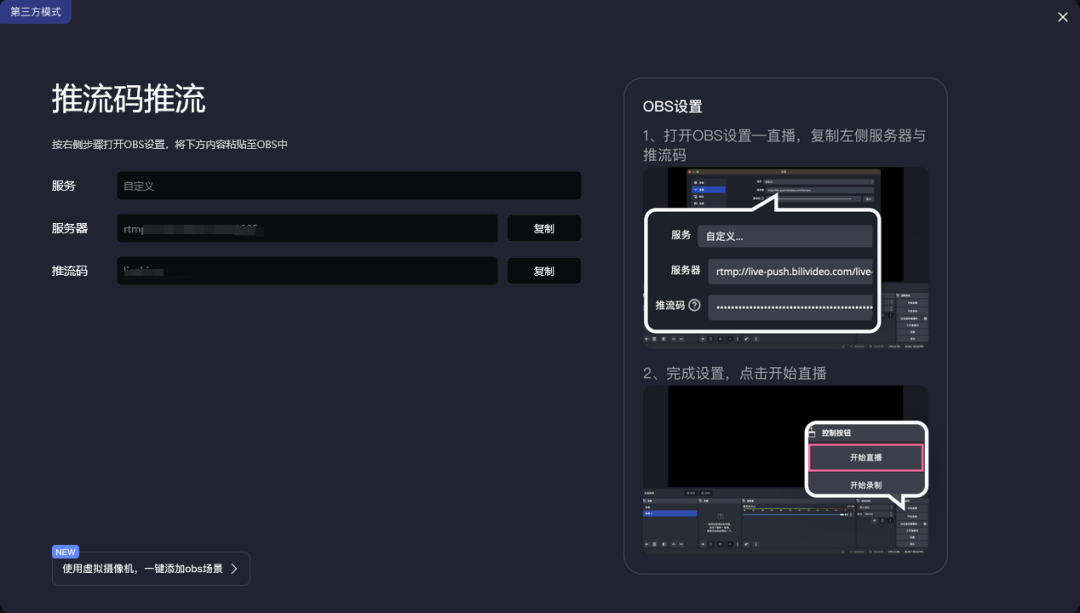The width and height of the screenshot is (1080, 613).
Task: Click the OBS设置 panel heading
Action: pos(672,106)
